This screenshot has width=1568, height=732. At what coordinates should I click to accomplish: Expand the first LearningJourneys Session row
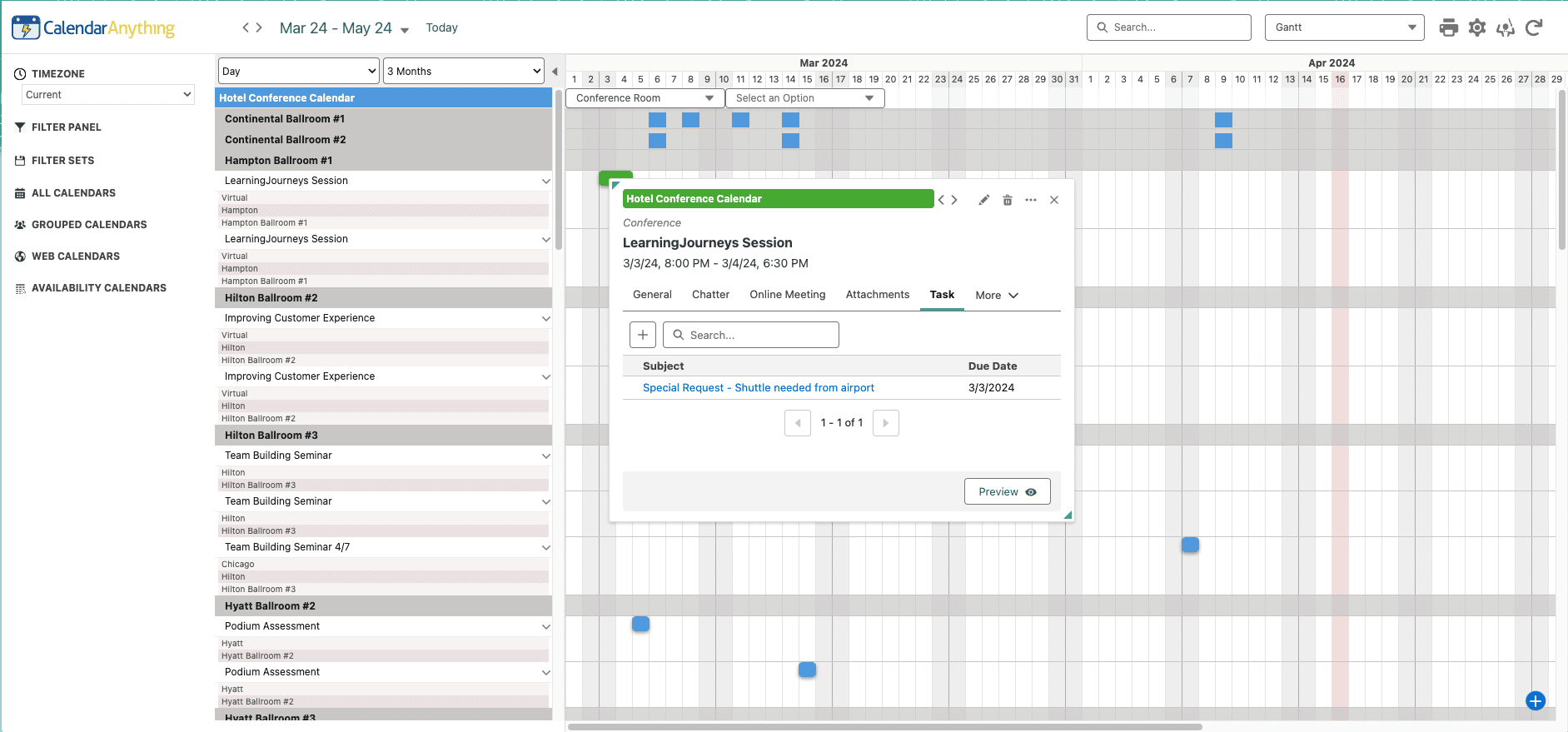point(545,181)
